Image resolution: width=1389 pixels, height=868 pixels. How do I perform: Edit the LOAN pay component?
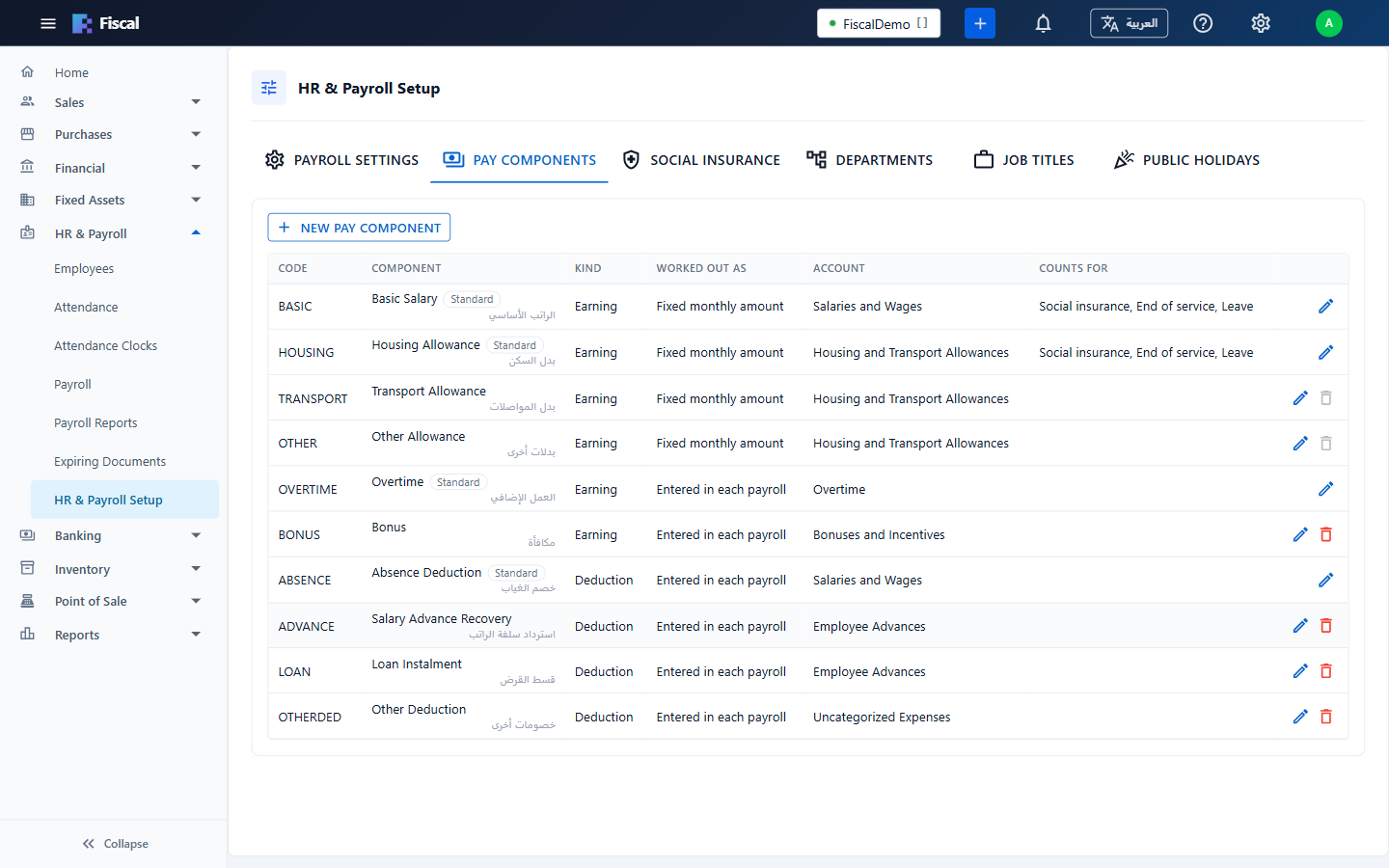pos(1300,671)
